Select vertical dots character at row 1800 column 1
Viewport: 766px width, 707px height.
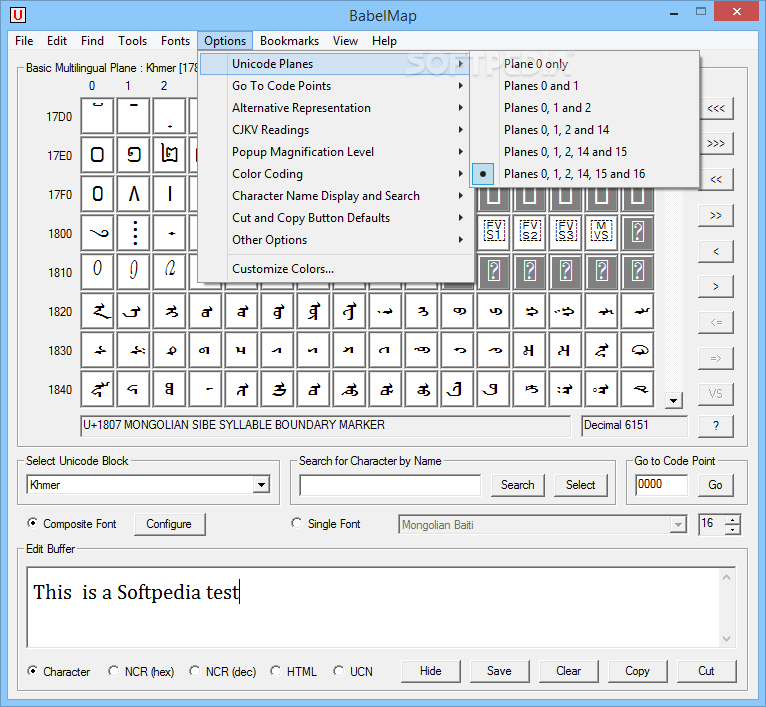click(133, 233)
